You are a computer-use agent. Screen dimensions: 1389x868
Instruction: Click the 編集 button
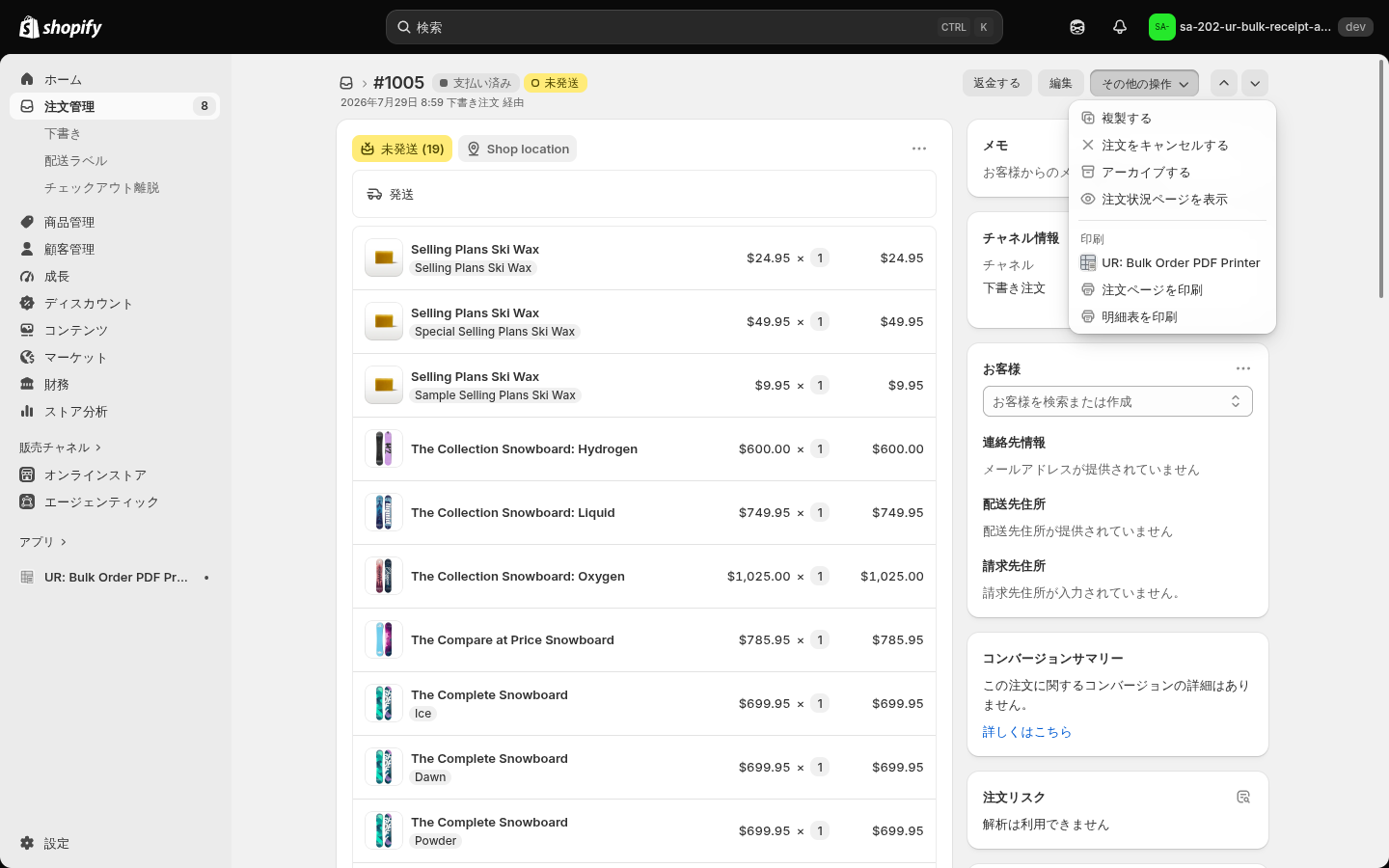click(x=1061, y=83)
